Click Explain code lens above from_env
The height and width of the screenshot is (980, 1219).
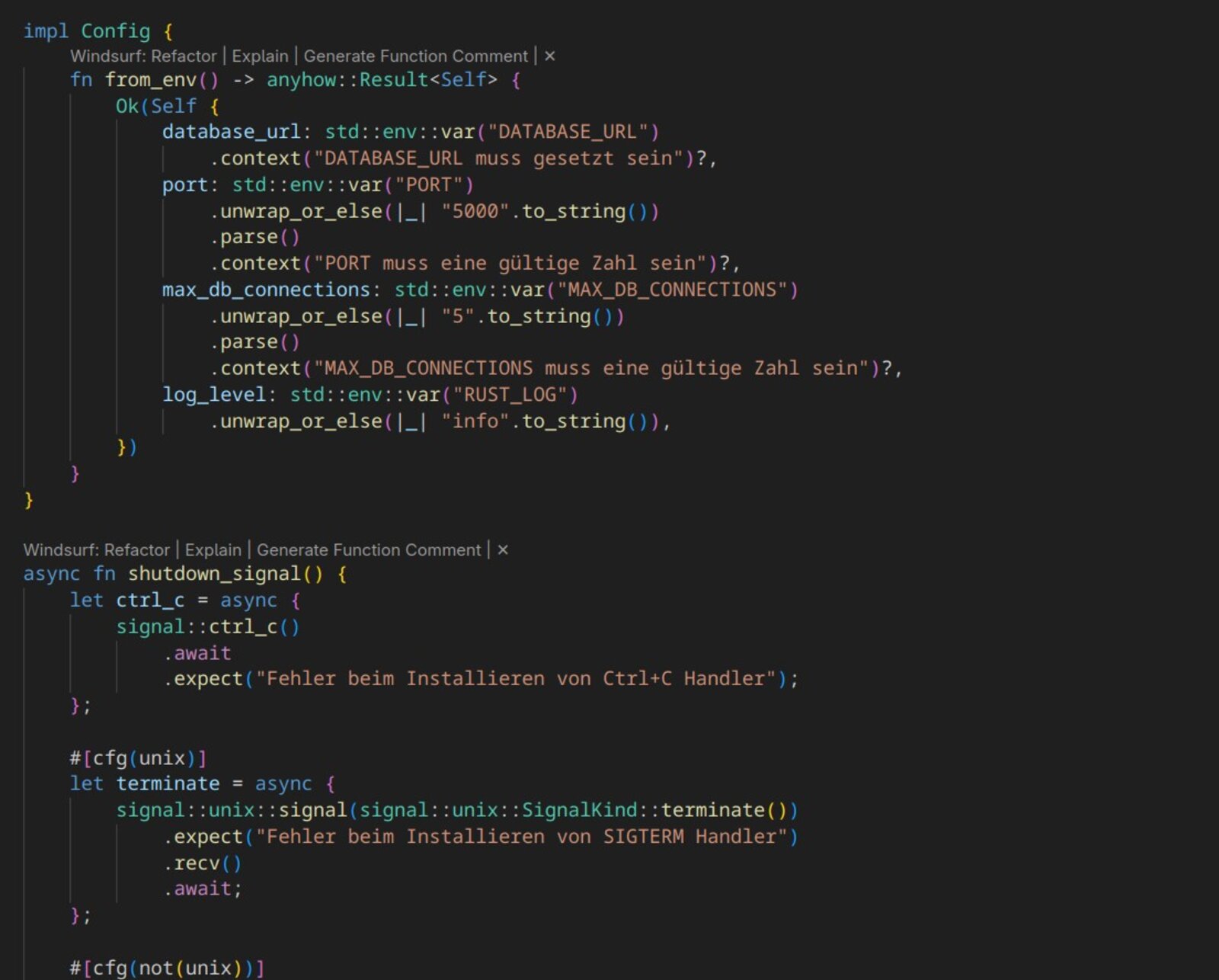[260, 56]
